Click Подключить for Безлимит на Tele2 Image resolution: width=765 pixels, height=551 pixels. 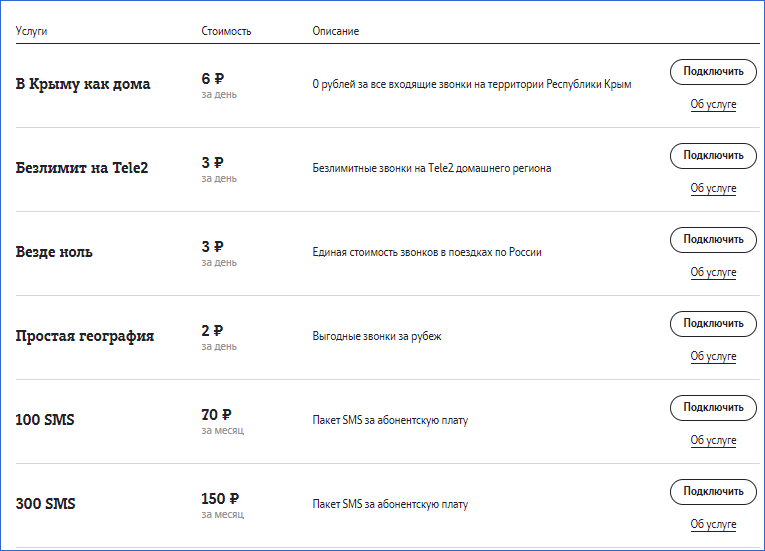[x=713, y=156]
